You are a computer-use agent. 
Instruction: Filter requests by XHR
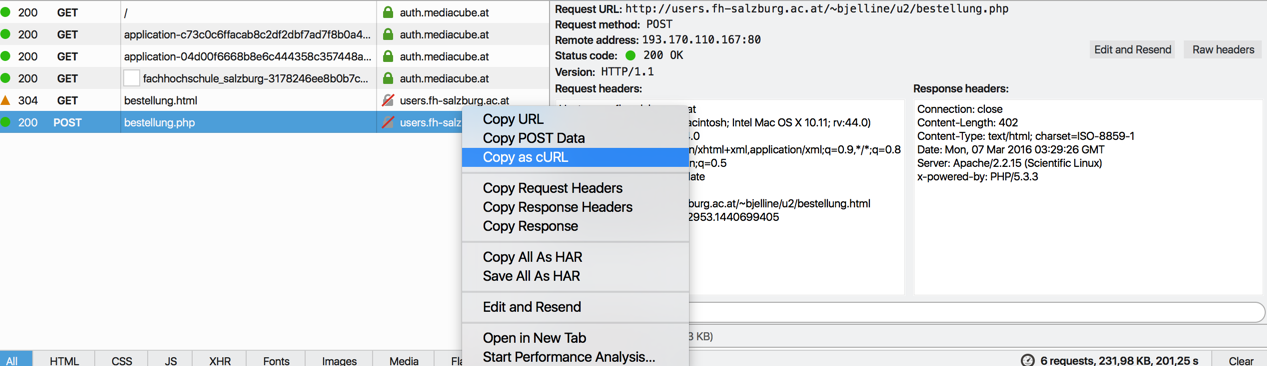(220, 360)
